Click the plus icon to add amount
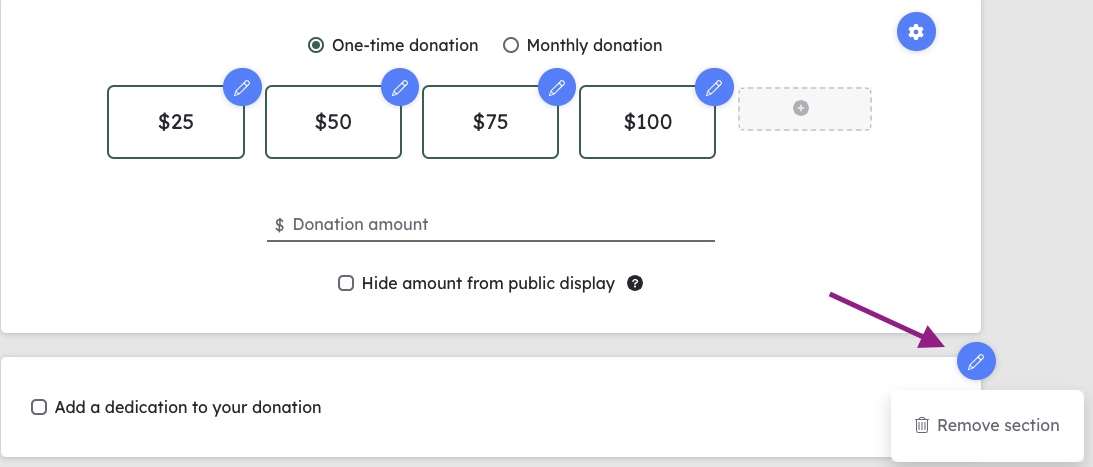Image resolution: width=1093 pixels, height=467 pixels. (801, 108)
